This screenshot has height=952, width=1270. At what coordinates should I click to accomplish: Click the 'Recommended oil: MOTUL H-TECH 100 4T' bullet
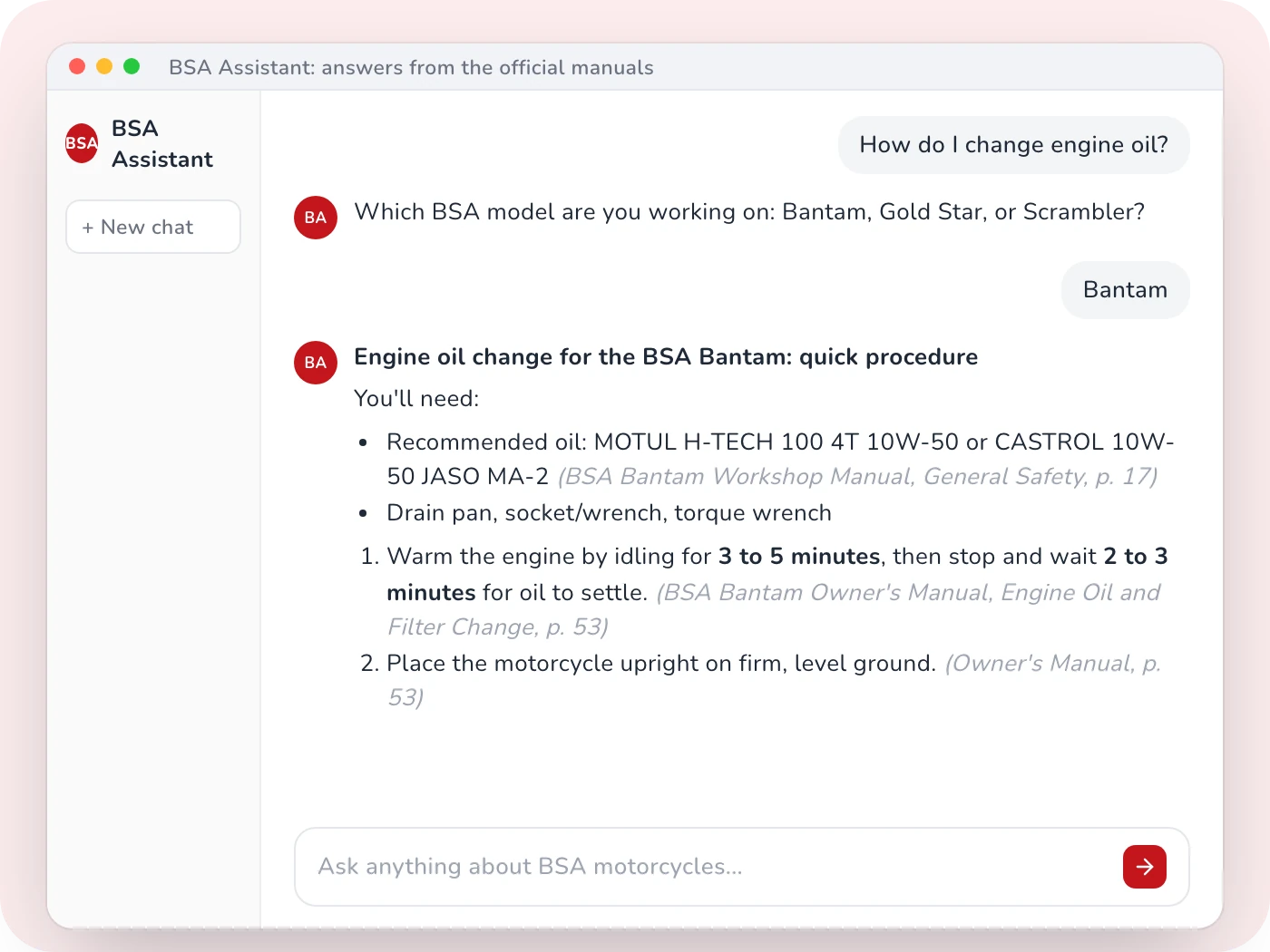(x=780, y=459)
